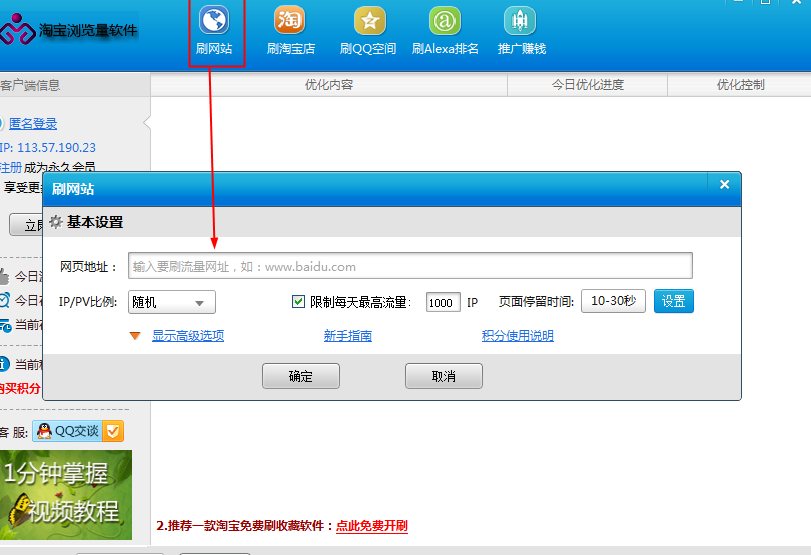Click the 显示高级选项 link
This screenshot has width=811, height=555.
188,336
